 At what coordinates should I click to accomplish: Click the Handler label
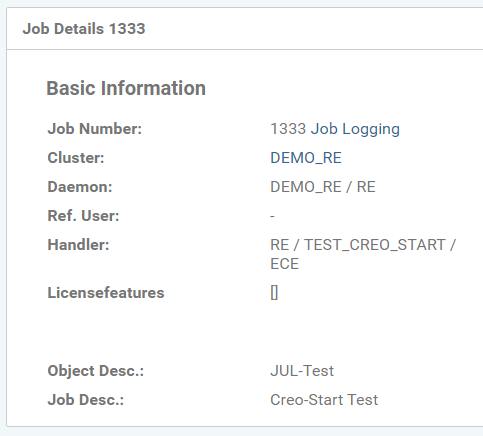click(78, 245)
